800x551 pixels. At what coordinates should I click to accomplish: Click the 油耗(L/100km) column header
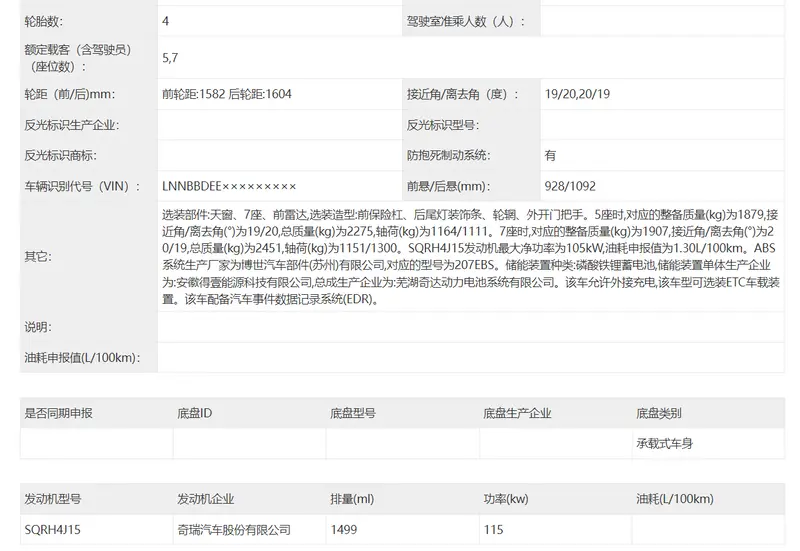(x=674, y=499)
